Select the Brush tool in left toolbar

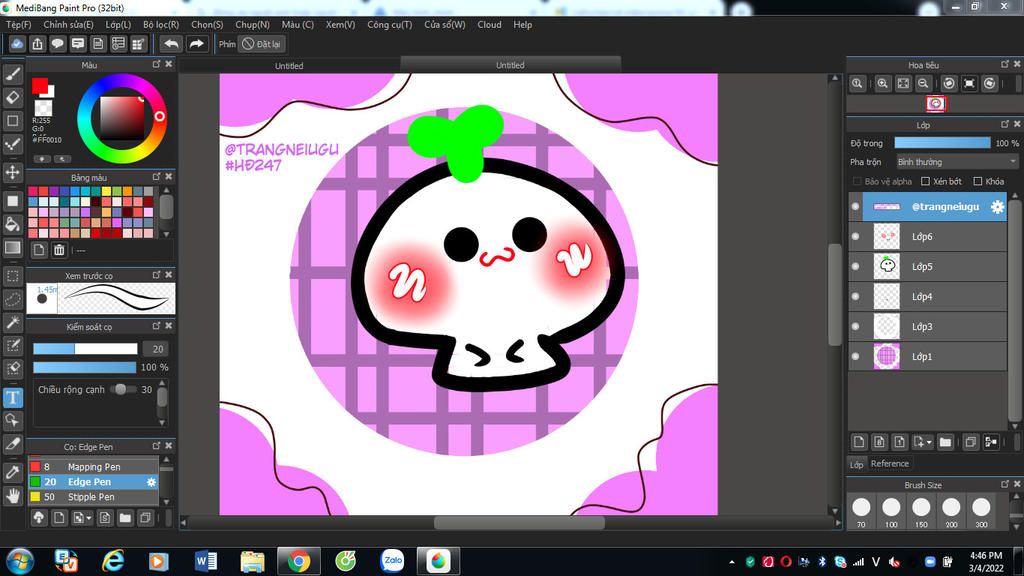tap(12, 74)
